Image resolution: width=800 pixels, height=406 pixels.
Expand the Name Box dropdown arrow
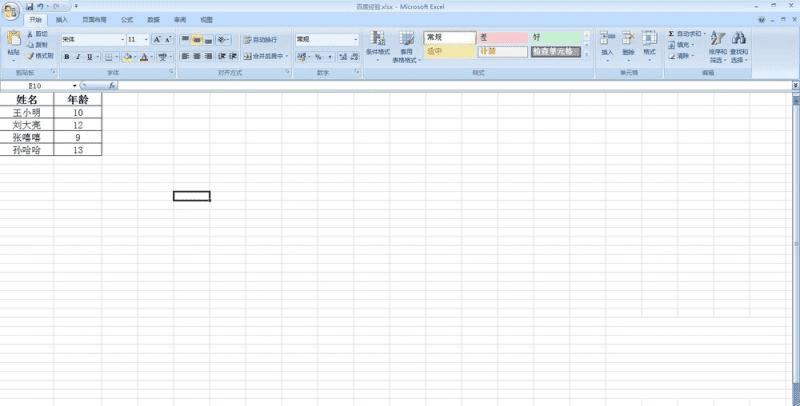[74, 86]
